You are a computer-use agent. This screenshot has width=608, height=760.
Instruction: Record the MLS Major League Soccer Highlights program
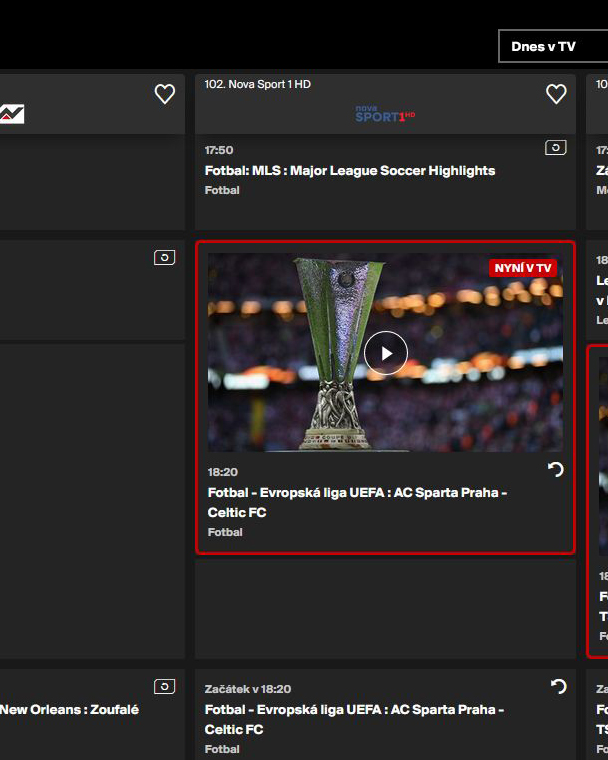[555, 148]
